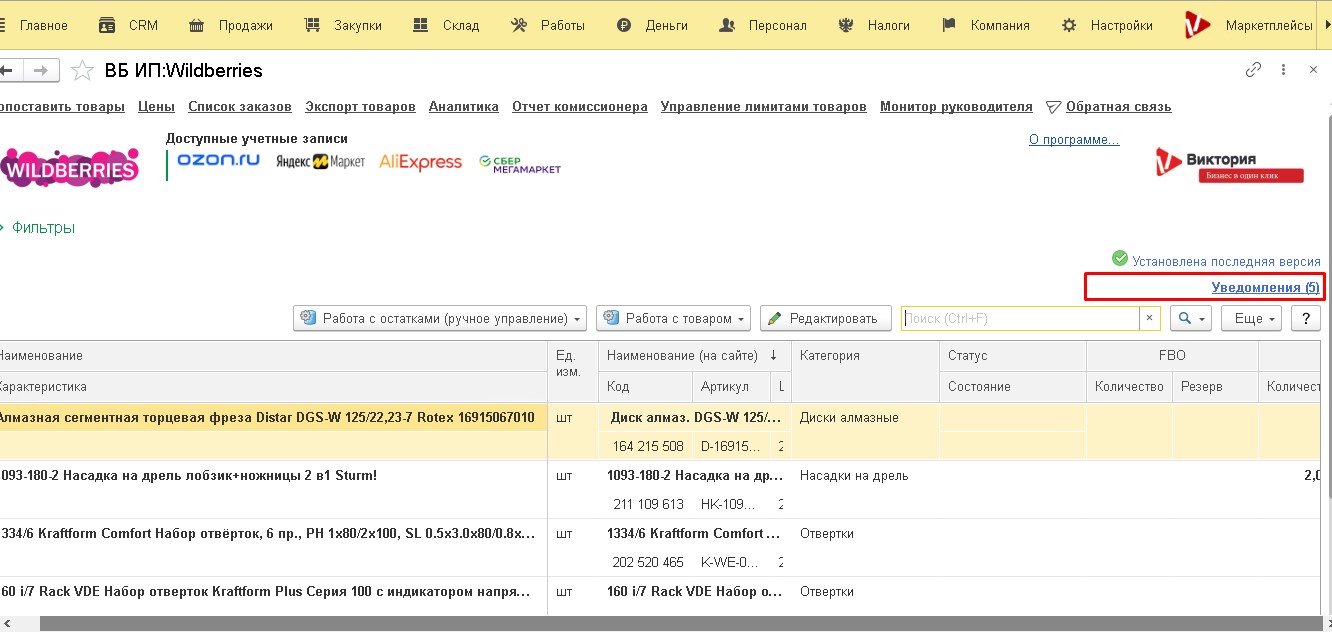Select the Сбер МегаМаркет account logo

point(519,164)
